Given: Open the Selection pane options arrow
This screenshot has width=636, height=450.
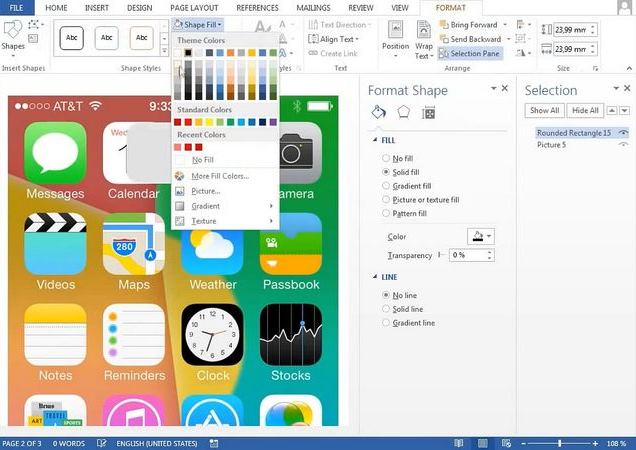Looking at the screenshot, I should tap(616, 88).
